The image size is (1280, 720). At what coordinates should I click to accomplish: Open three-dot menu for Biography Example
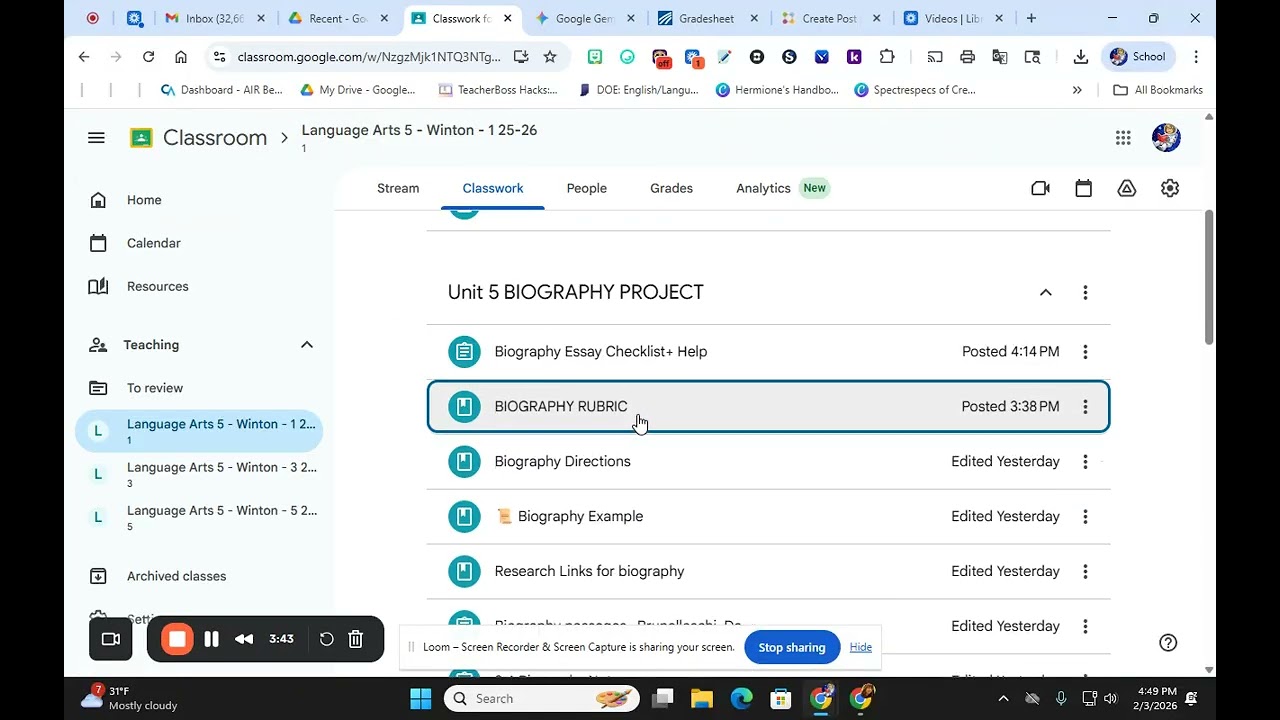pos(1085,516)
